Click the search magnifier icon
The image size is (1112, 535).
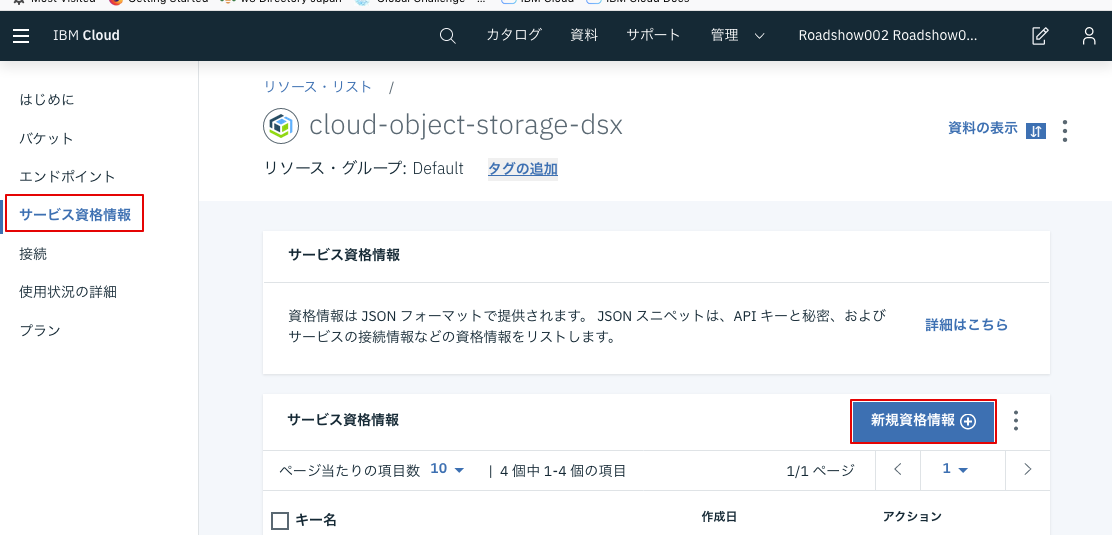pos(447,35)
